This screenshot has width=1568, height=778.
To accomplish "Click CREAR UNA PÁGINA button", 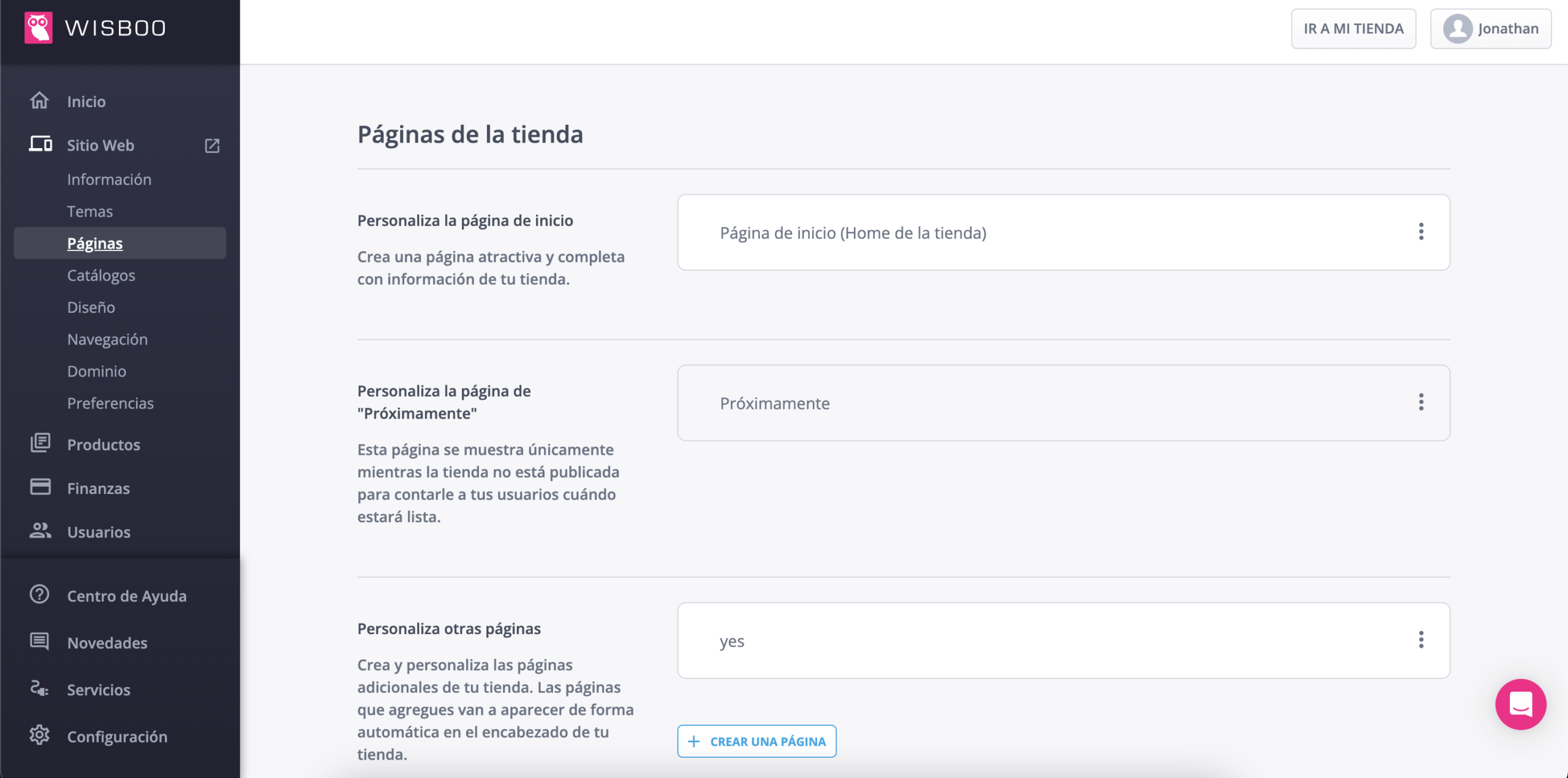I will pos(756,741).
